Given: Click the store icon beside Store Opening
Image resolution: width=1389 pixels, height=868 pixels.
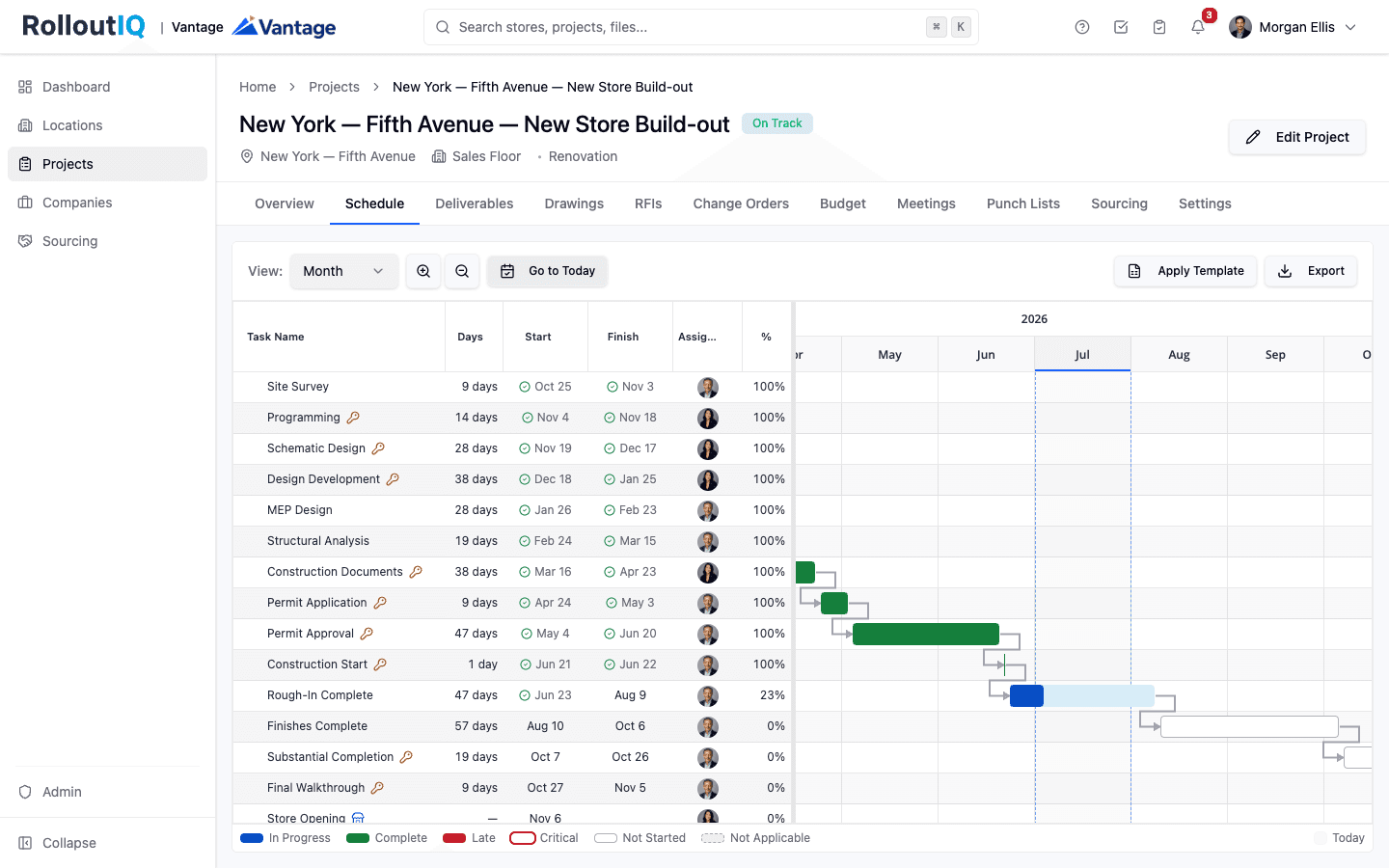Looking at the screenshot, I should 358,818.
